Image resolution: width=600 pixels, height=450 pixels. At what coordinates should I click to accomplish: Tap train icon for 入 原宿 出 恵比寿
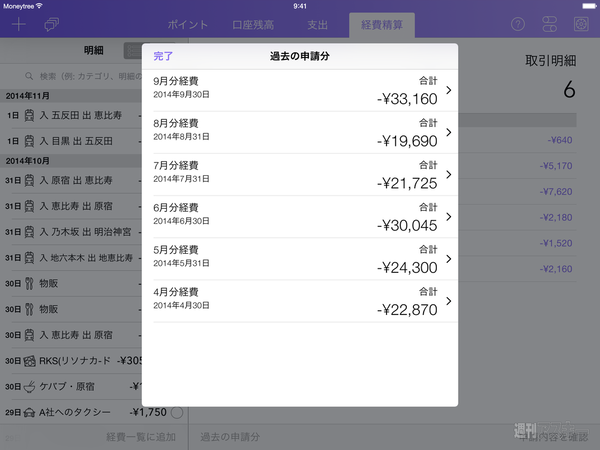click(29, 180)
